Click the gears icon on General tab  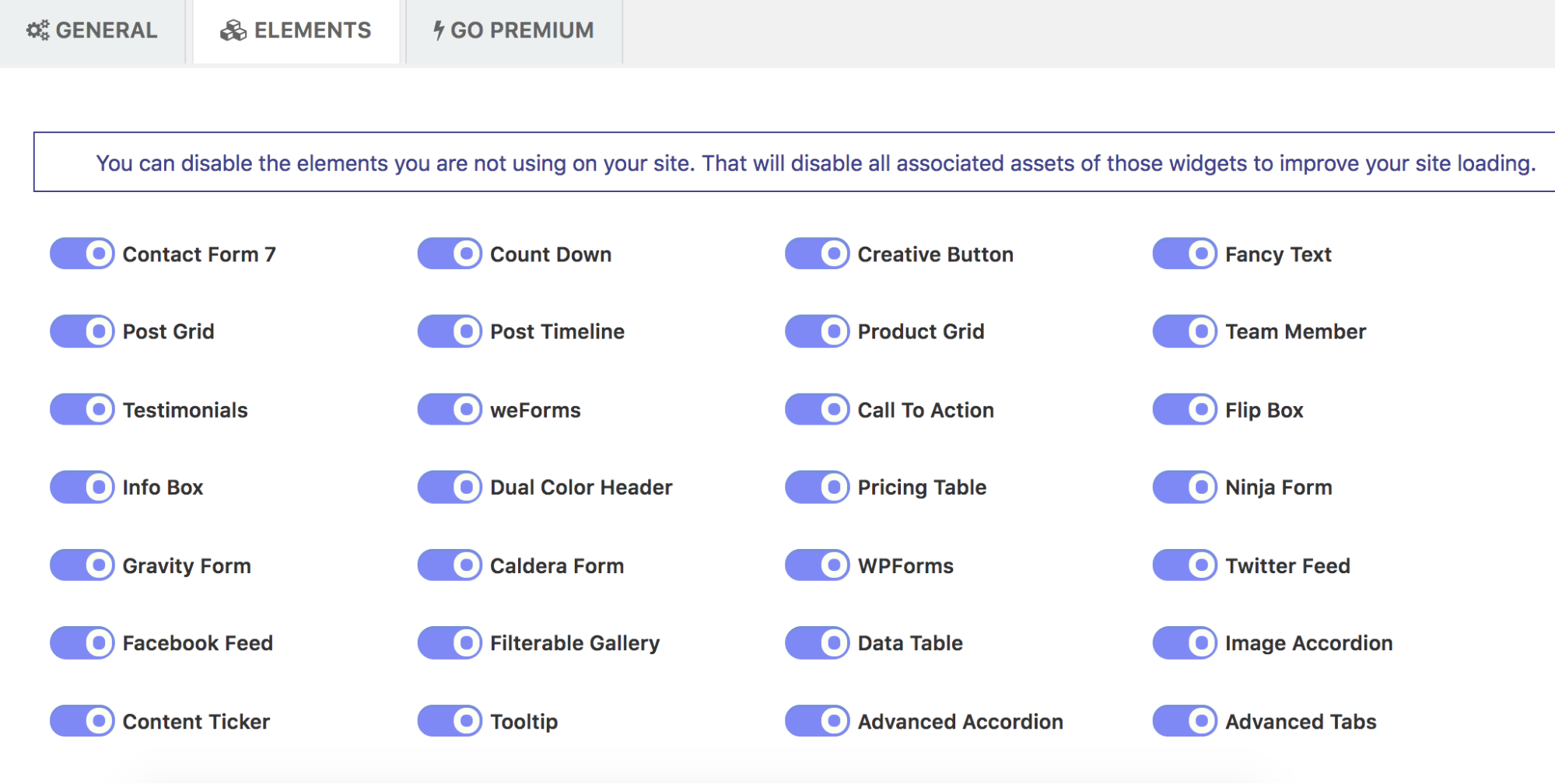pos(37,30)
